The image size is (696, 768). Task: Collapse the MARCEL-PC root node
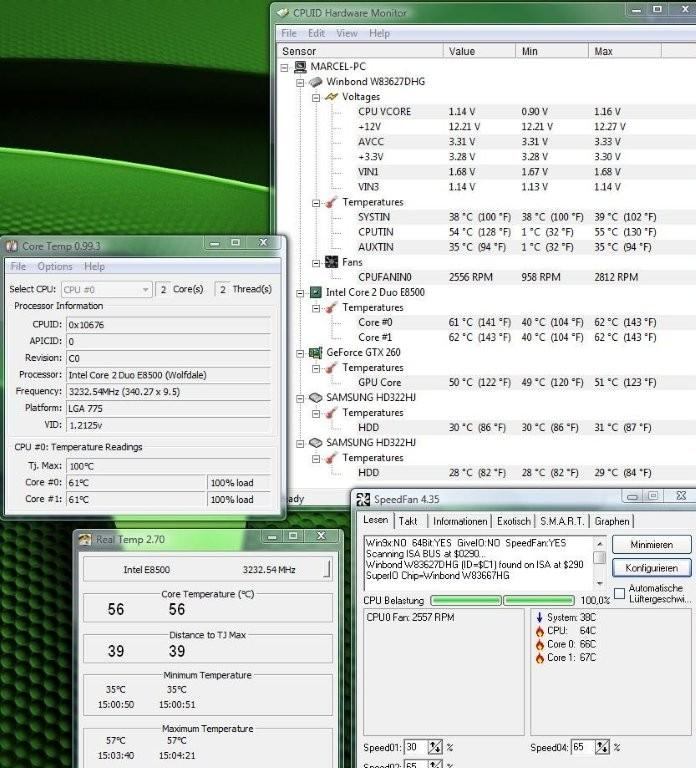pyautogui.click(x=285, y=68)
